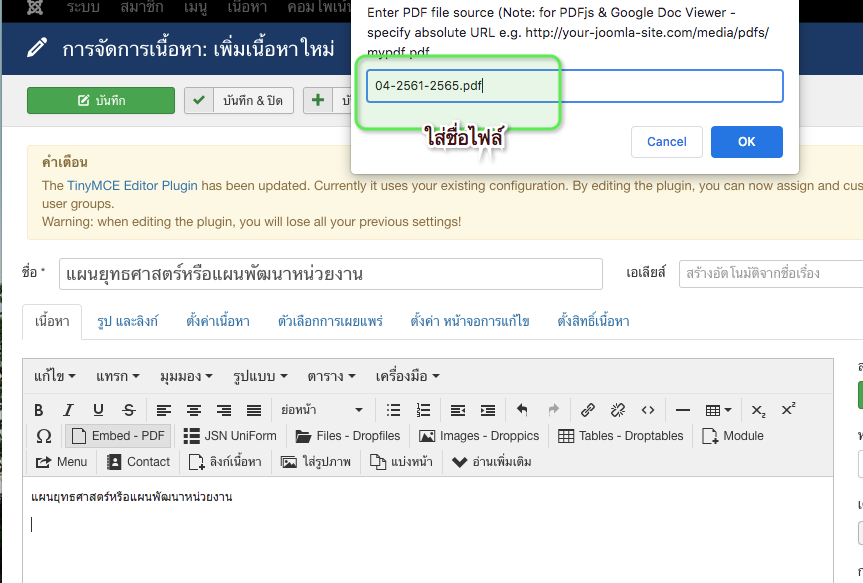Toggle italic formatting
The height and width of the screenshot is (583, 863).
pyautogui.click(x=68, y=410)
